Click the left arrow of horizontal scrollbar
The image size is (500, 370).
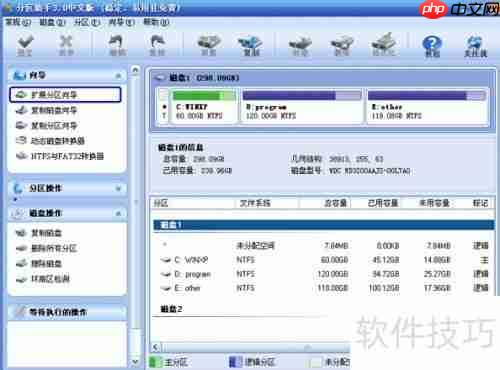[156, 348]
